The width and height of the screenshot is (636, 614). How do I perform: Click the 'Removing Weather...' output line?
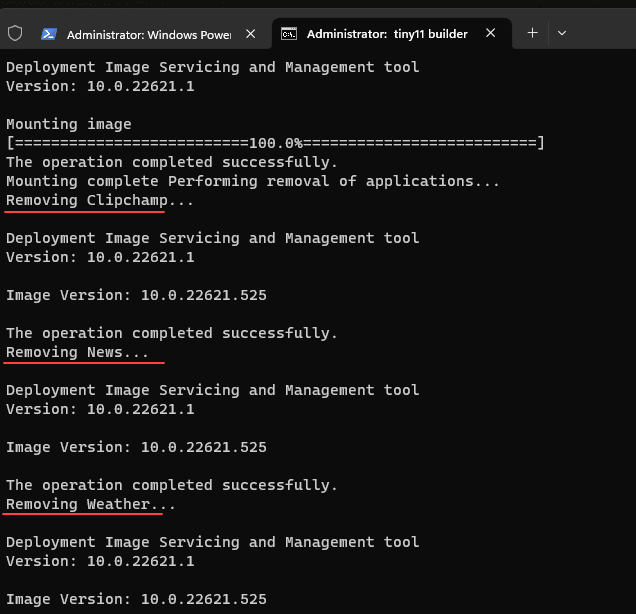point(90,504)
